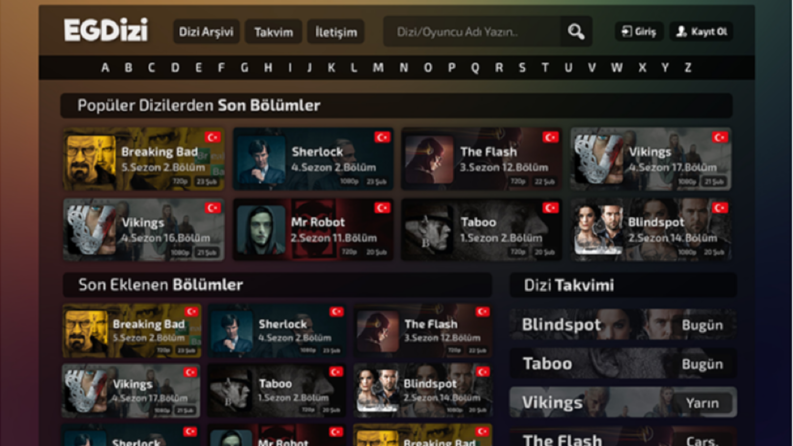Open popular Sherlock 4.Sezon 2.Bölüm card

pyautogui.click(x=313, y=159)
